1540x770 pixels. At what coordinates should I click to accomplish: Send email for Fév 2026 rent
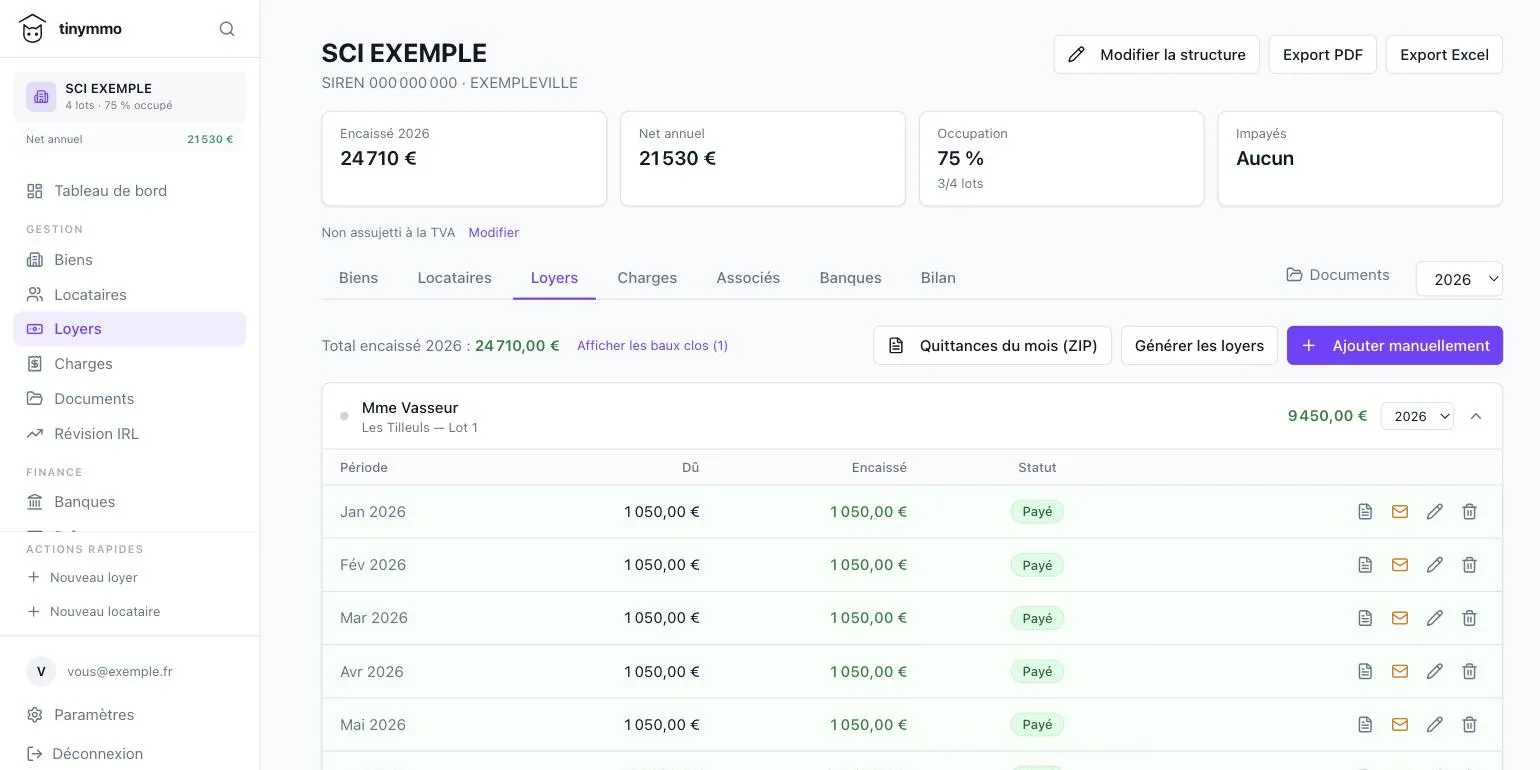(x=1400, y=565)
